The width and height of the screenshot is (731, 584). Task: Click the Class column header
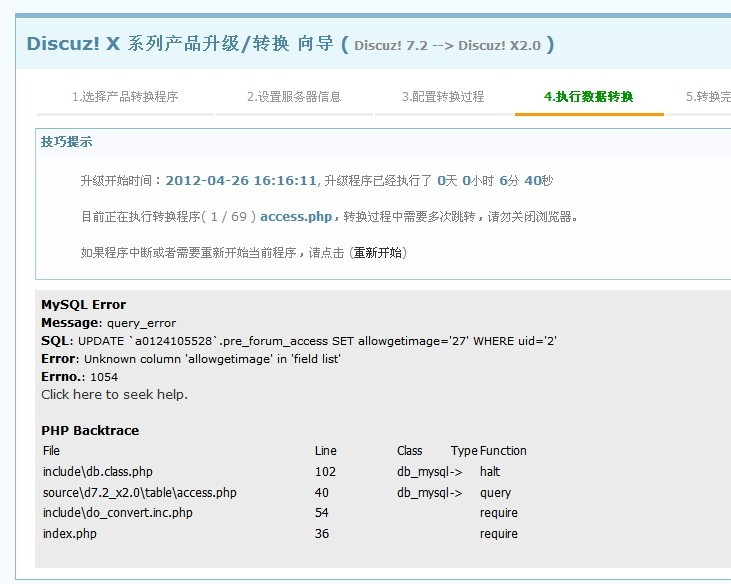[410, 451]
